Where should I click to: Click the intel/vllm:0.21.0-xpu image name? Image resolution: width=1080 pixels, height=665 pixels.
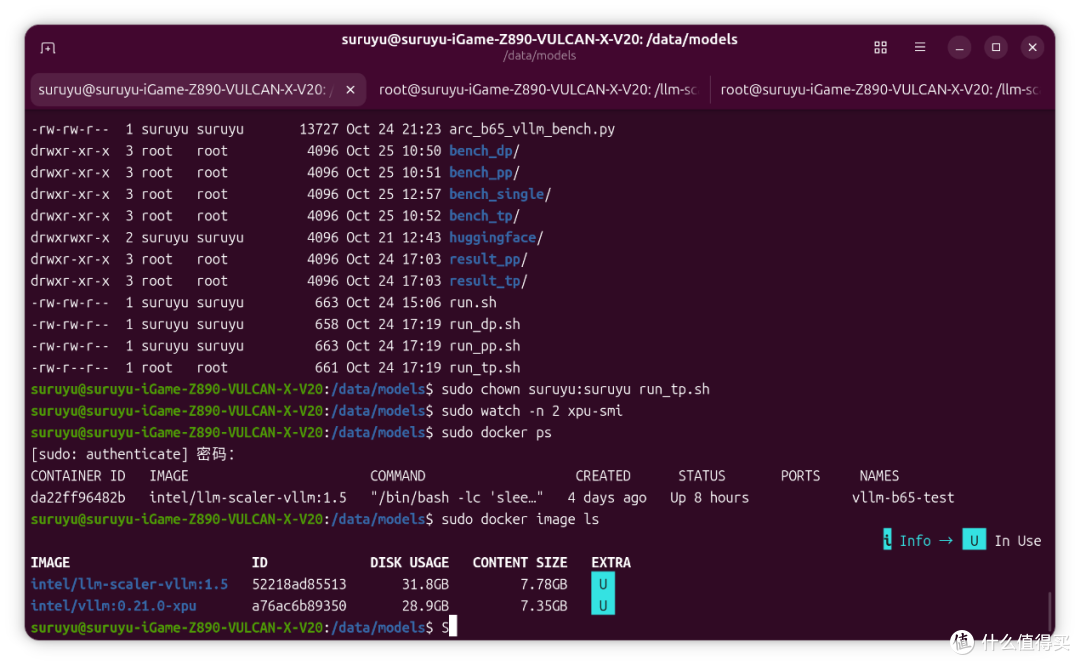(114, 606)
